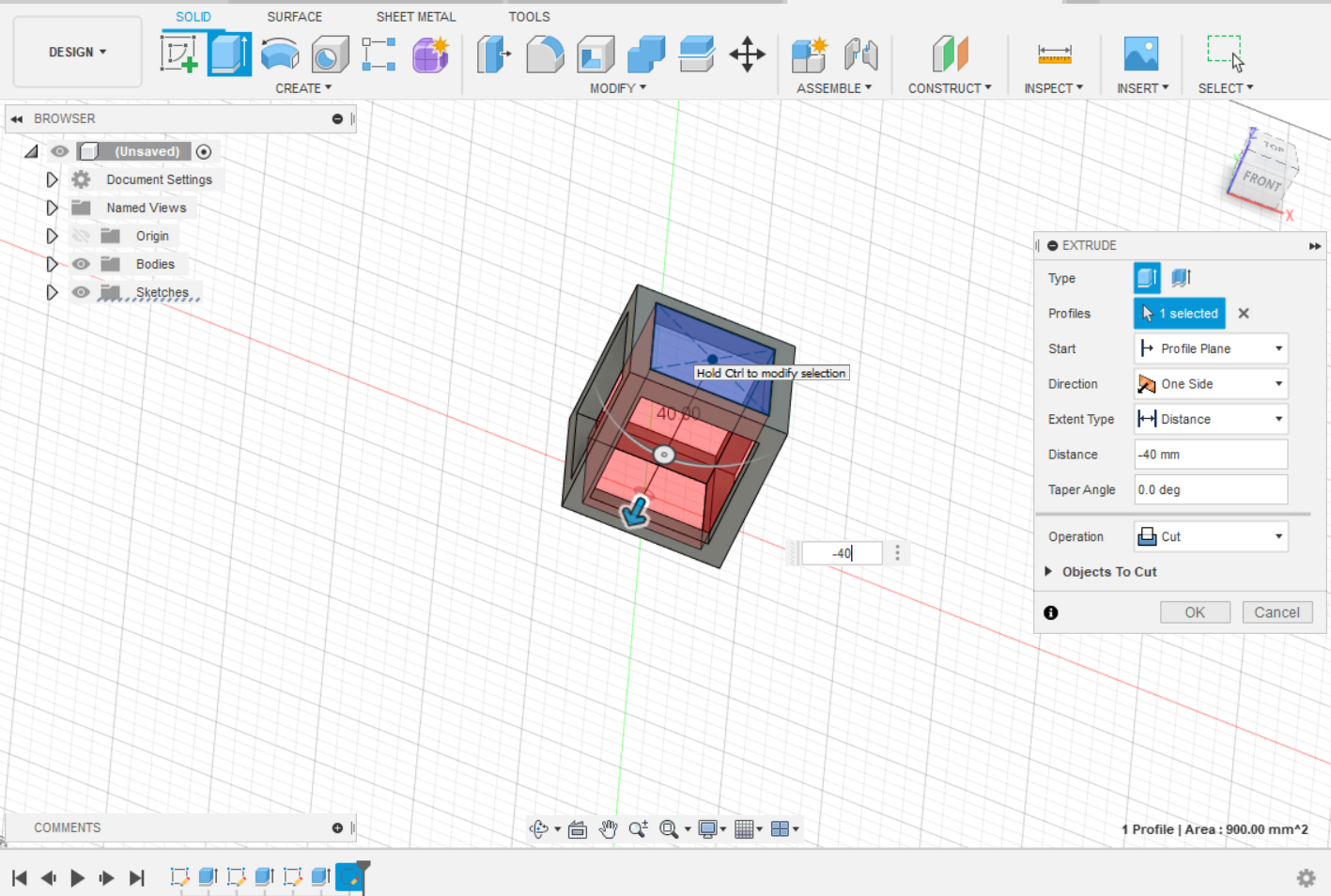Cancel the Extrude operation
1331x896 pixels.
1277,612
